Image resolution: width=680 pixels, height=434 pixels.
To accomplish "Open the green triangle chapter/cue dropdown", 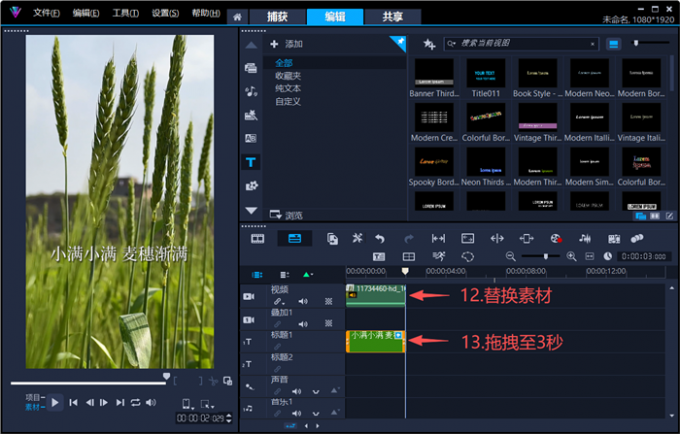I will pyautogui.click(x=308, y=274).
